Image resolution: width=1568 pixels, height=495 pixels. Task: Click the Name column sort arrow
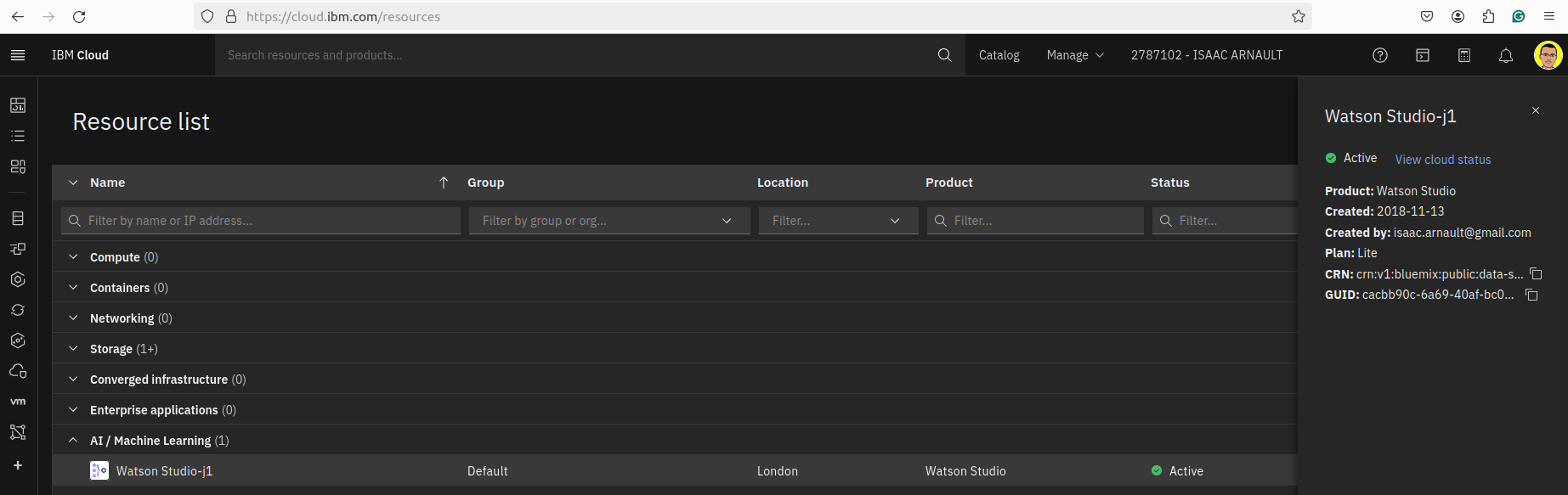444,183
